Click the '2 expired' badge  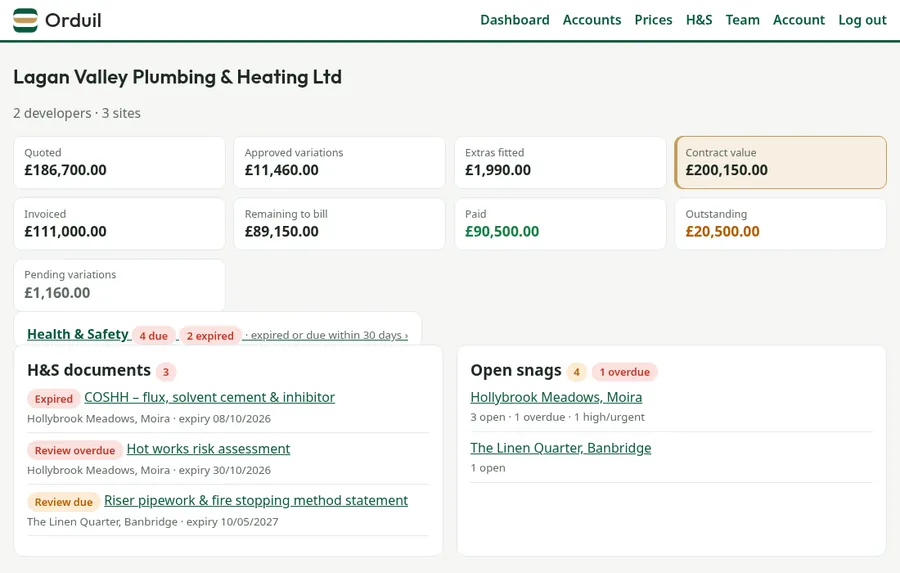pos(210,336)
